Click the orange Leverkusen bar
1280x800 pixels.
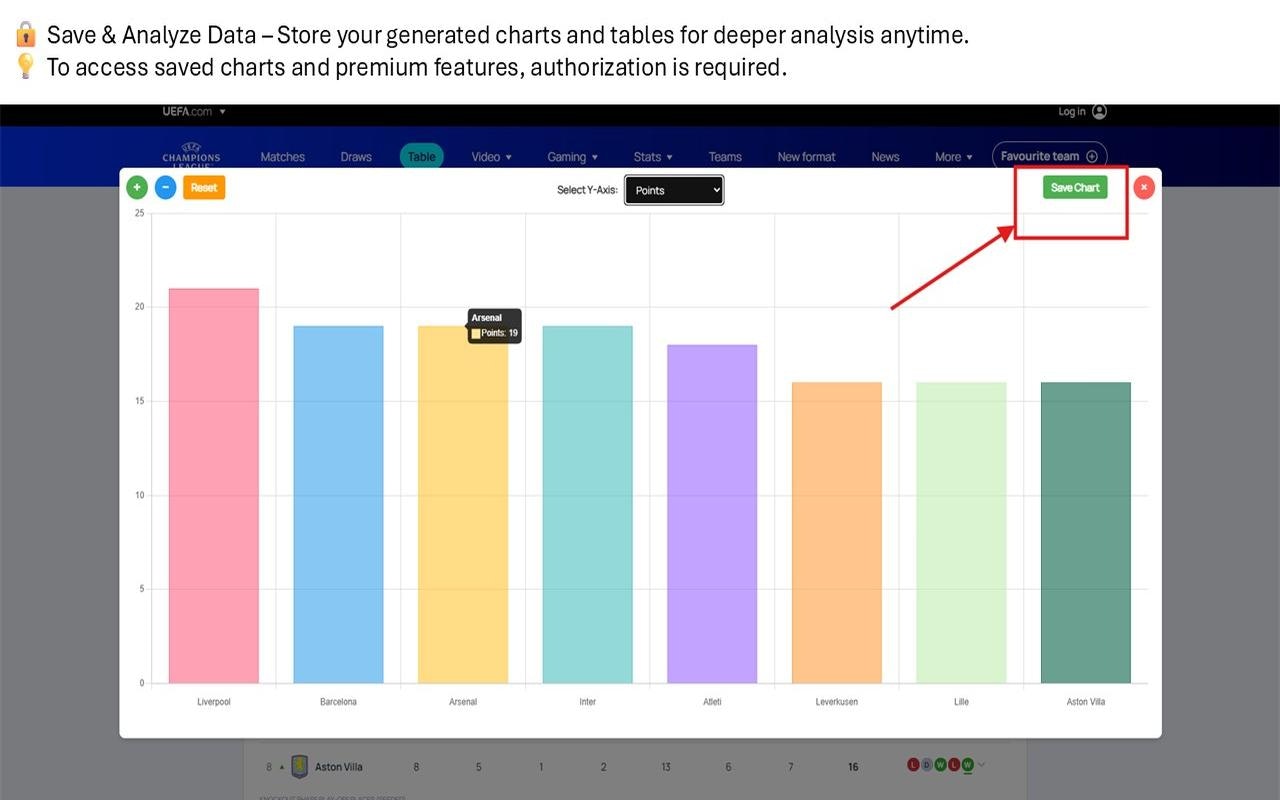[x=837, y=533]
